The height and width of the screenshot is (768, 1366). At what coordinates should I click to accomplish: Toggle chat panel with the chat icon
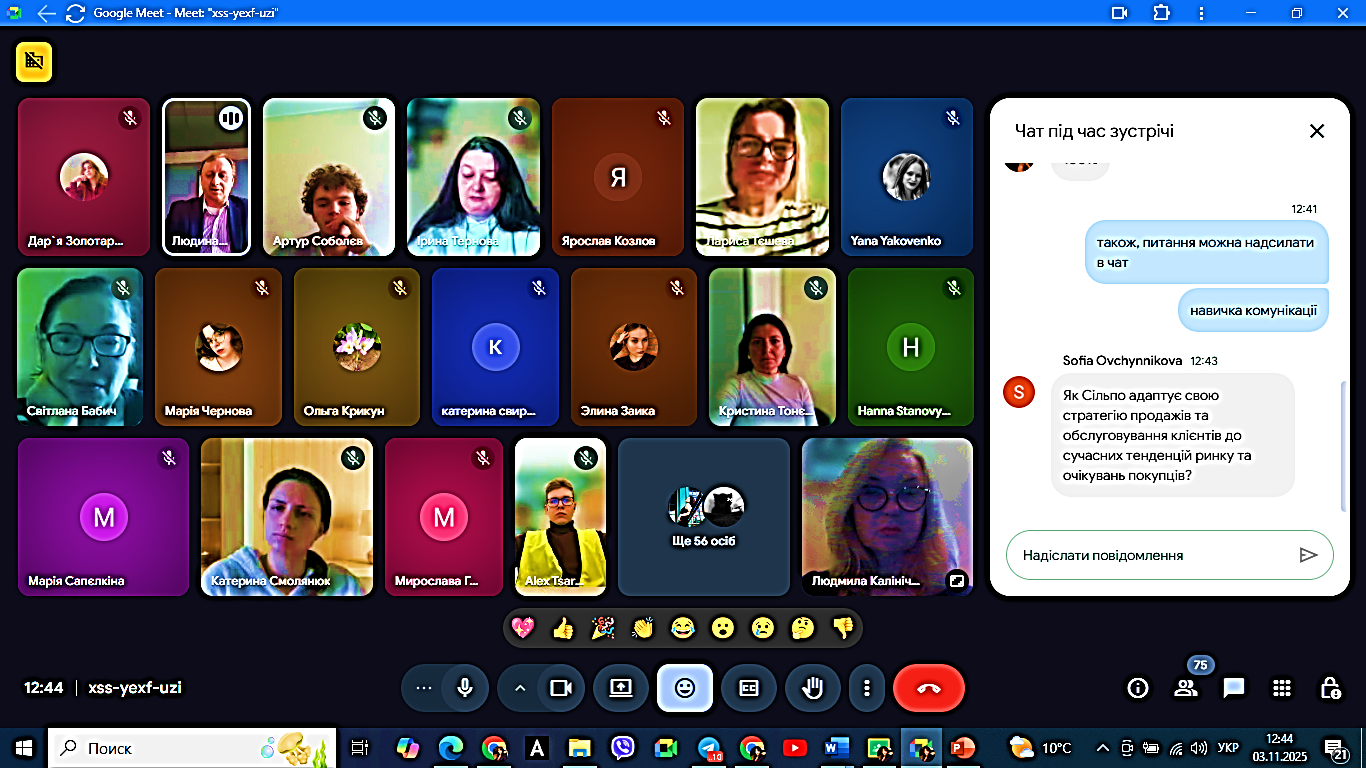1234,688
